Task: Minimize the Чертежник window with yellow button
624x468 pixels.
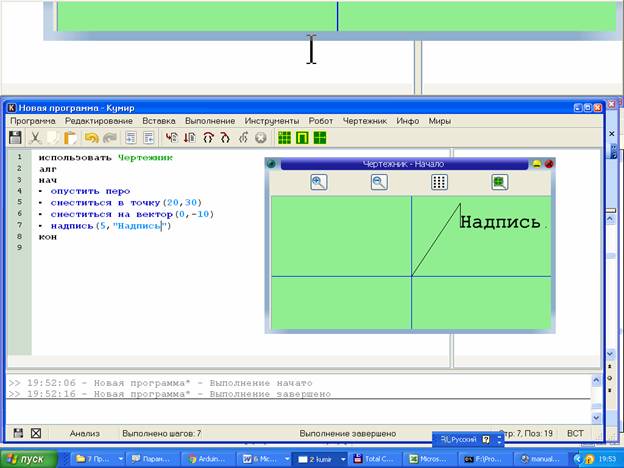Action: point(537,164)
